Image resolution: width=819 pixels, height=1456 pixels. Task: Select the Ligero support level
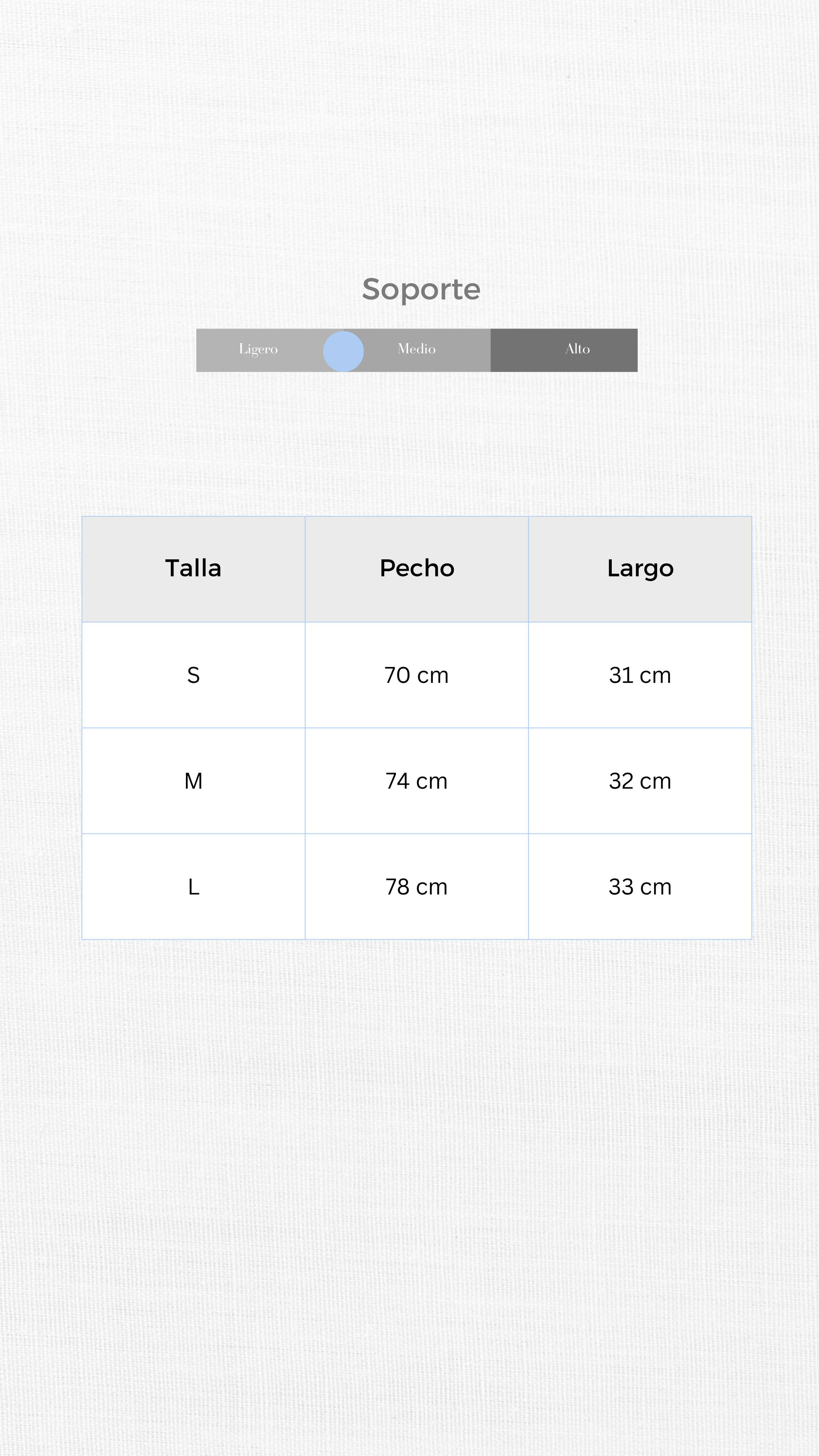[x=258, y=349]
